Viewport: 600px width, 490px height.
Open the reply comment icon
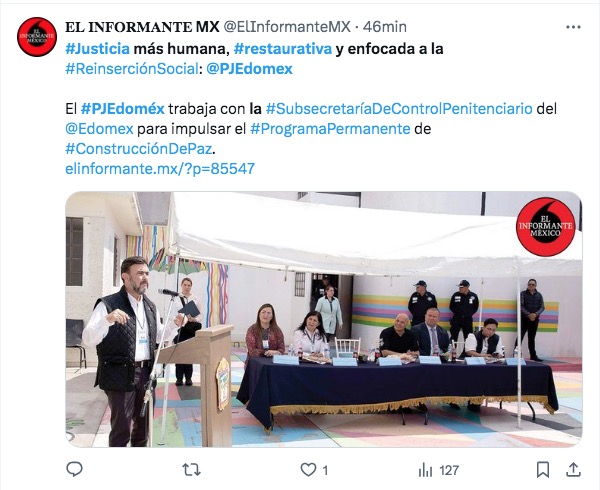tap(74, 469)
